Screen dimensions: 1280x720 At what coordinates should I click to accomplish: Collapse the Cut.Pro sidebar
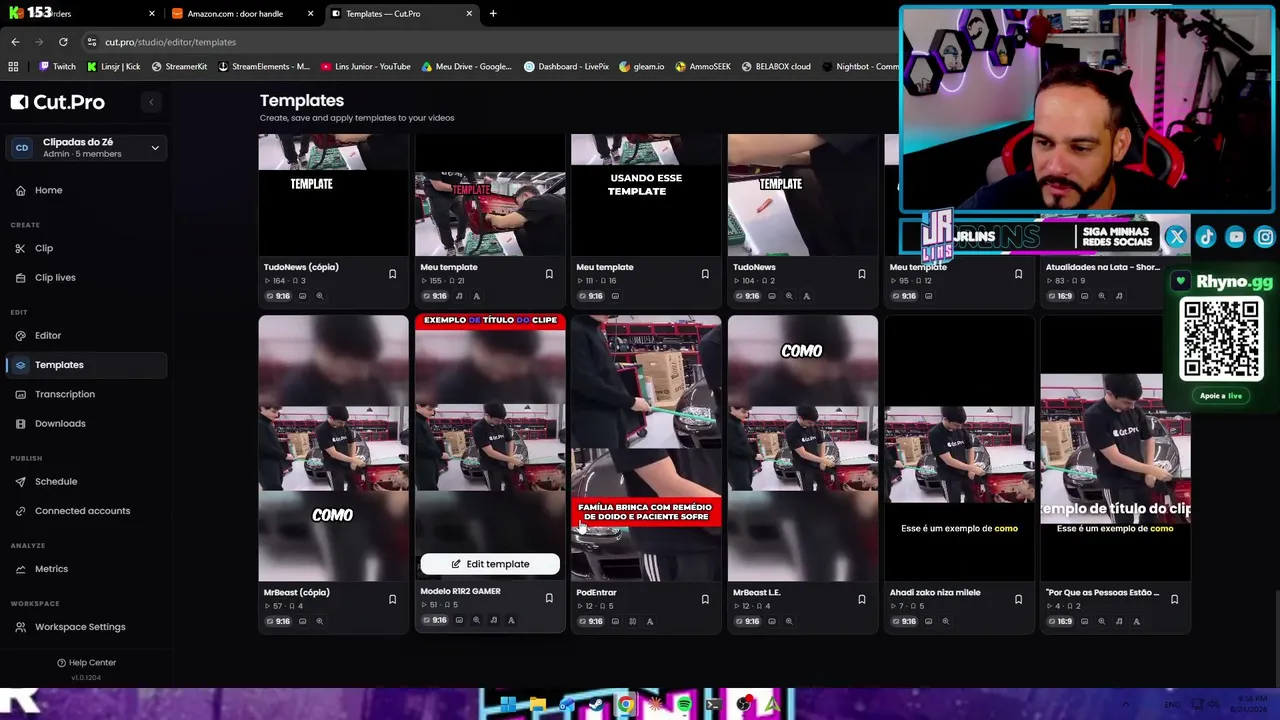pos(151,102)
